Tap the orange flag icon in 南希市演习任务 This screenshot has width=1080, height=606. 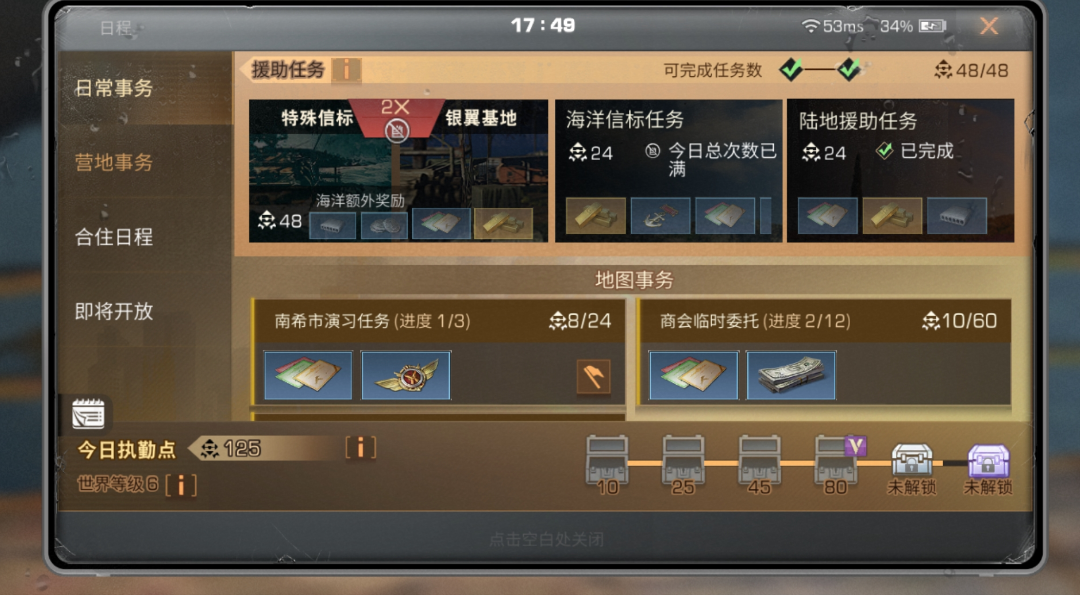click(593, 377)
